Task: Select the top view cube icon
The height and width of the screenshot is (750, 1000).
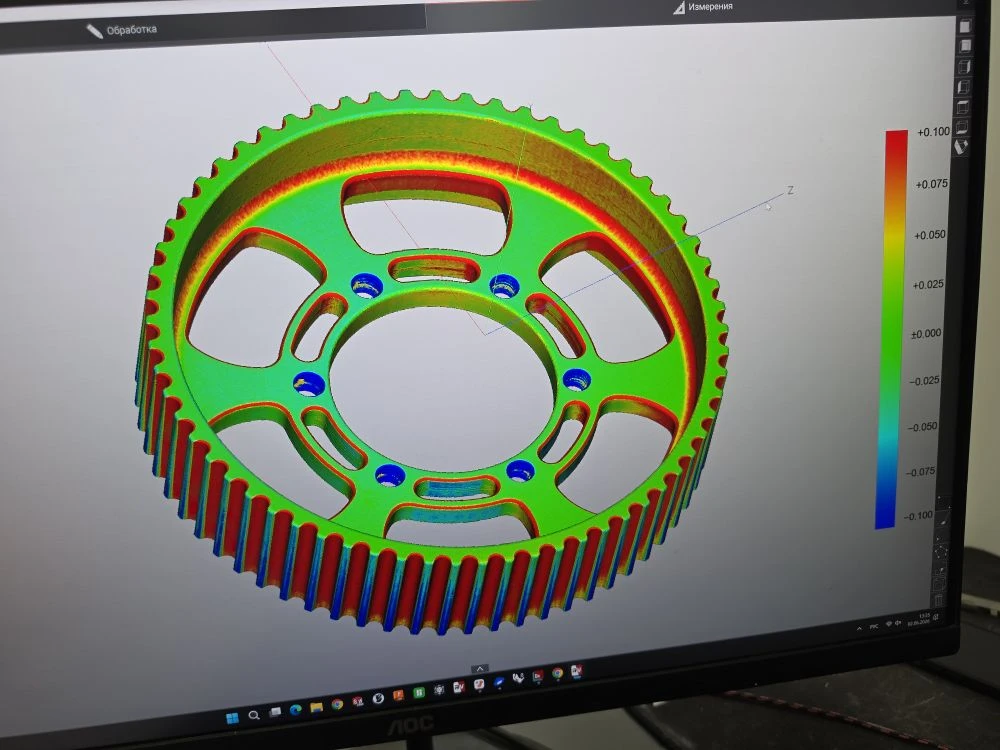Action: point(962,107)
